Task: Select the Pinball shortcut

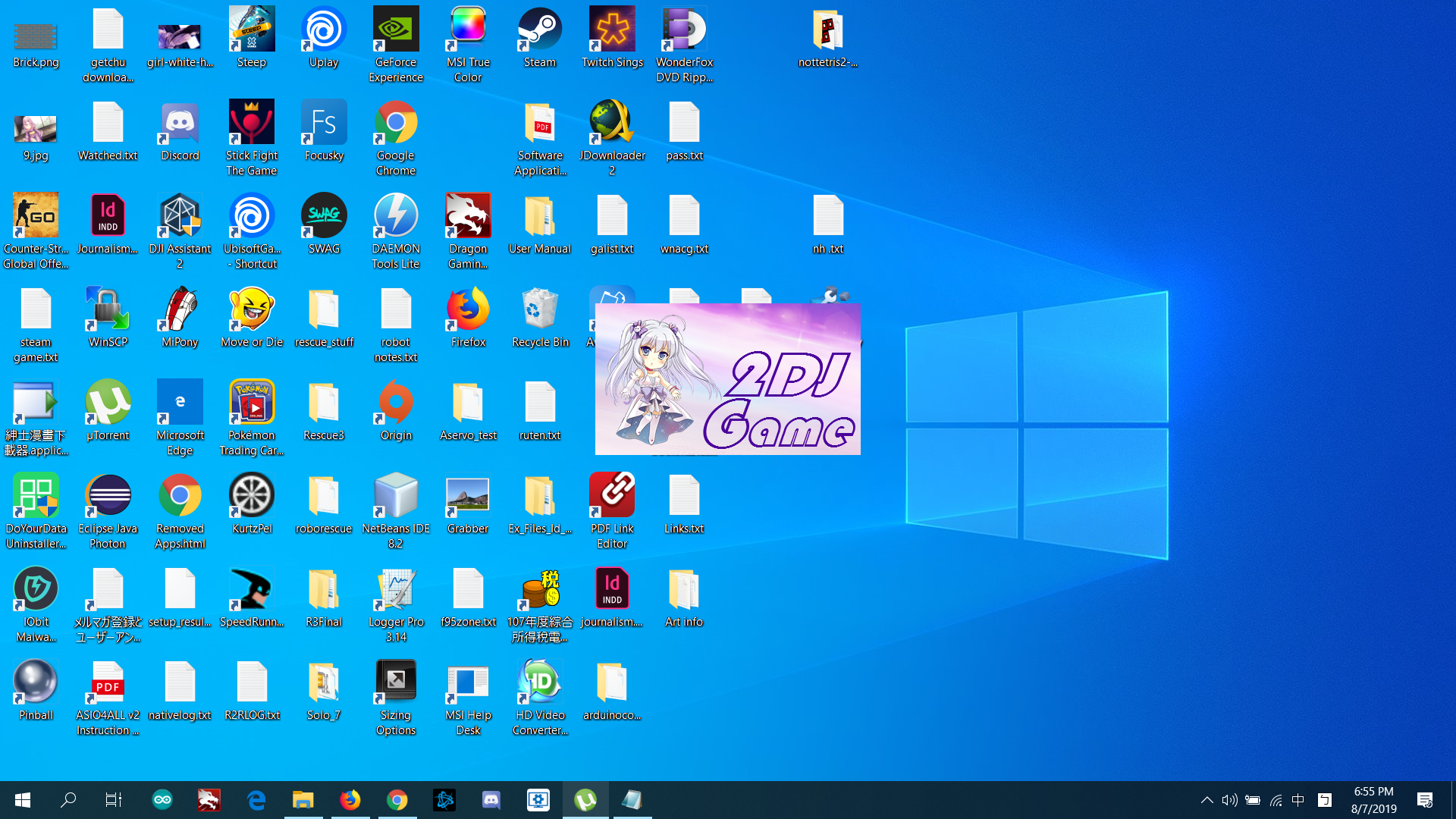Action: tap(36, 691)
